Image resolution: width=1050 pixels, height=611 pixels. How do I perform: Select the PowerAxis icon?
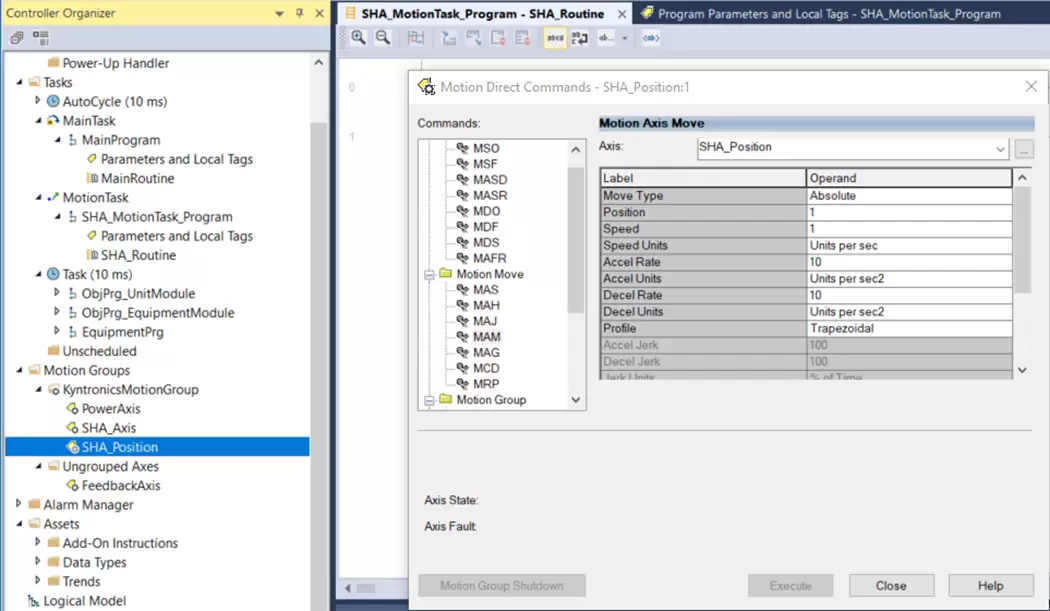[x=72, y=409]
